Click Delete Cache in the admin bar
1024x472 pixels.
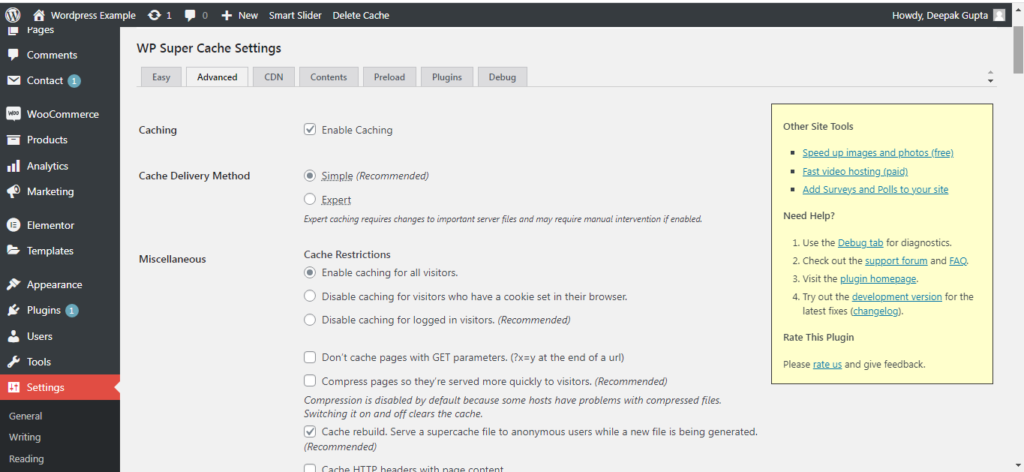(x=361, y=15)
